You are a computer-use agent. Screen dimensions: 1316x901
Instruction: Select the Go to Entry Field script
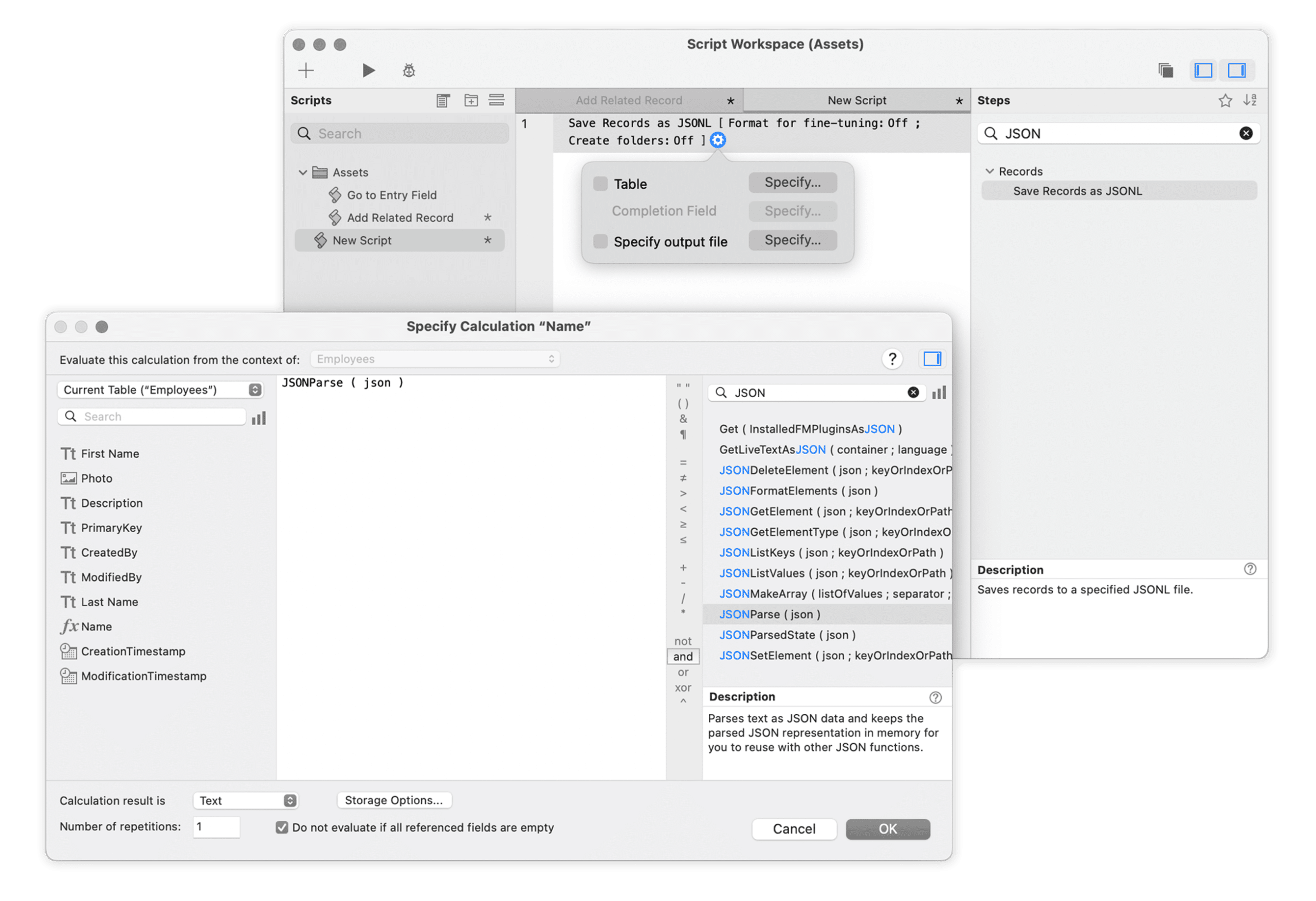pyautogui.click(x=391, y=195)
